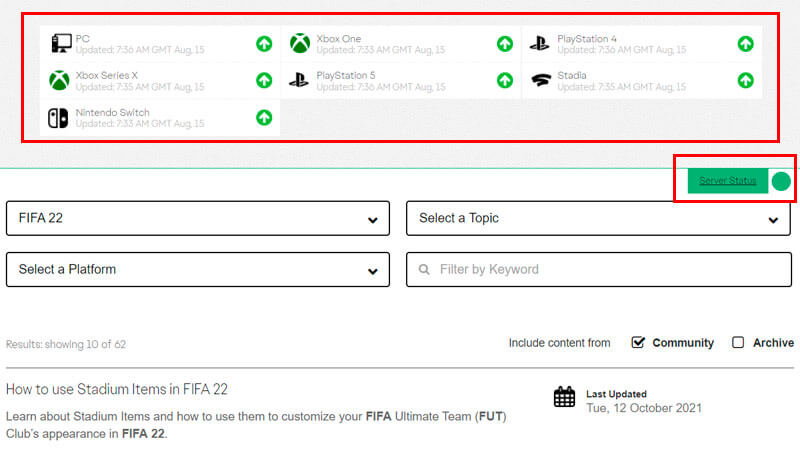Screen dimensions: 800x450
Task: Click the PC platform monitor icon
Action: pyautogui.click(x=62, y=43)
